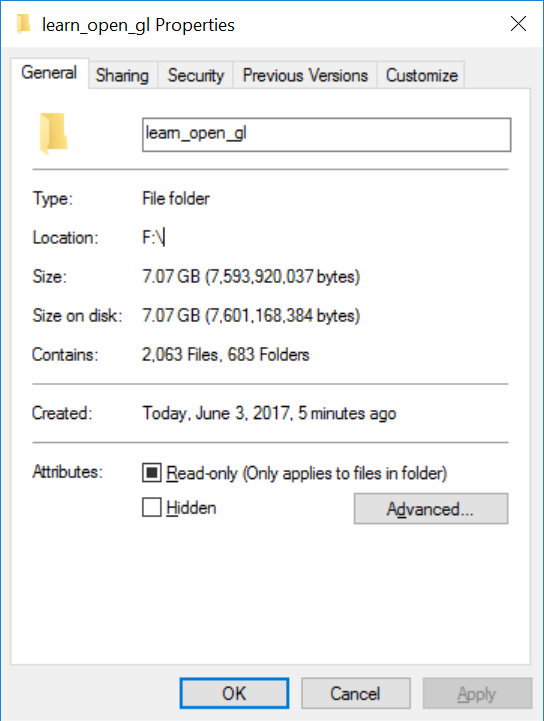Switch to the Sharing tab
The width and height of the screenshot is (544, 721).
click(122, 75)
